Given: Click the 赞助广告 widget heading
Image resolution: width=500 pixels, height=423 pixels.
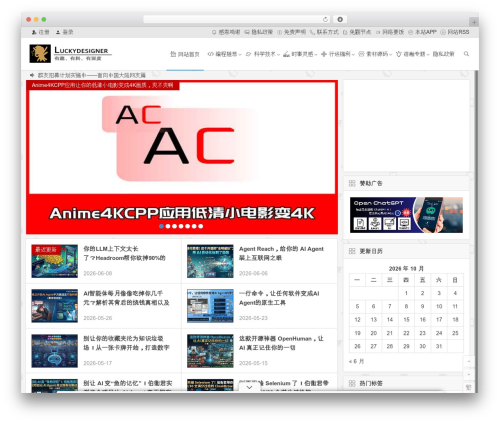Looking at the screenshot, I should pyautogui.click(x=371, y=183).
